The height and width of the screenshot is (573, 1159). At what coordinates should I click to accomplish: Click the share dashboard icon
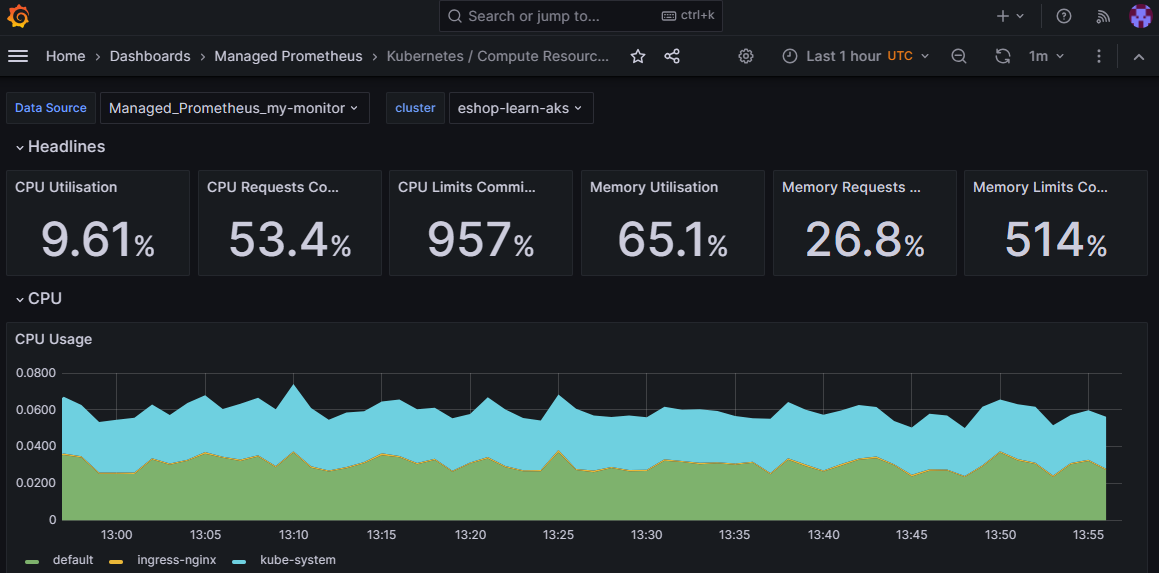pyautogui.click(x=672, y=56)
